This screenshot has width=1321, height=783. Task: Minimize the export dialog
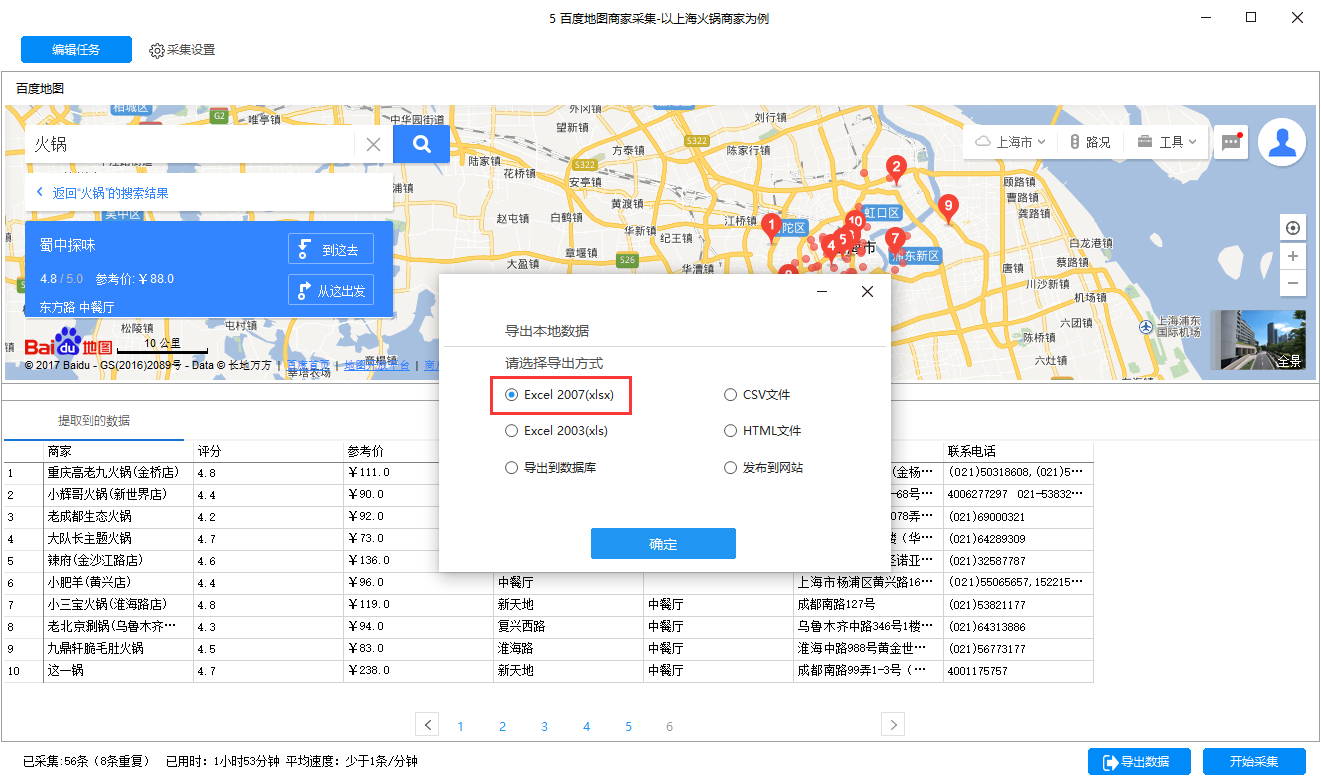(x=821, y=292)
